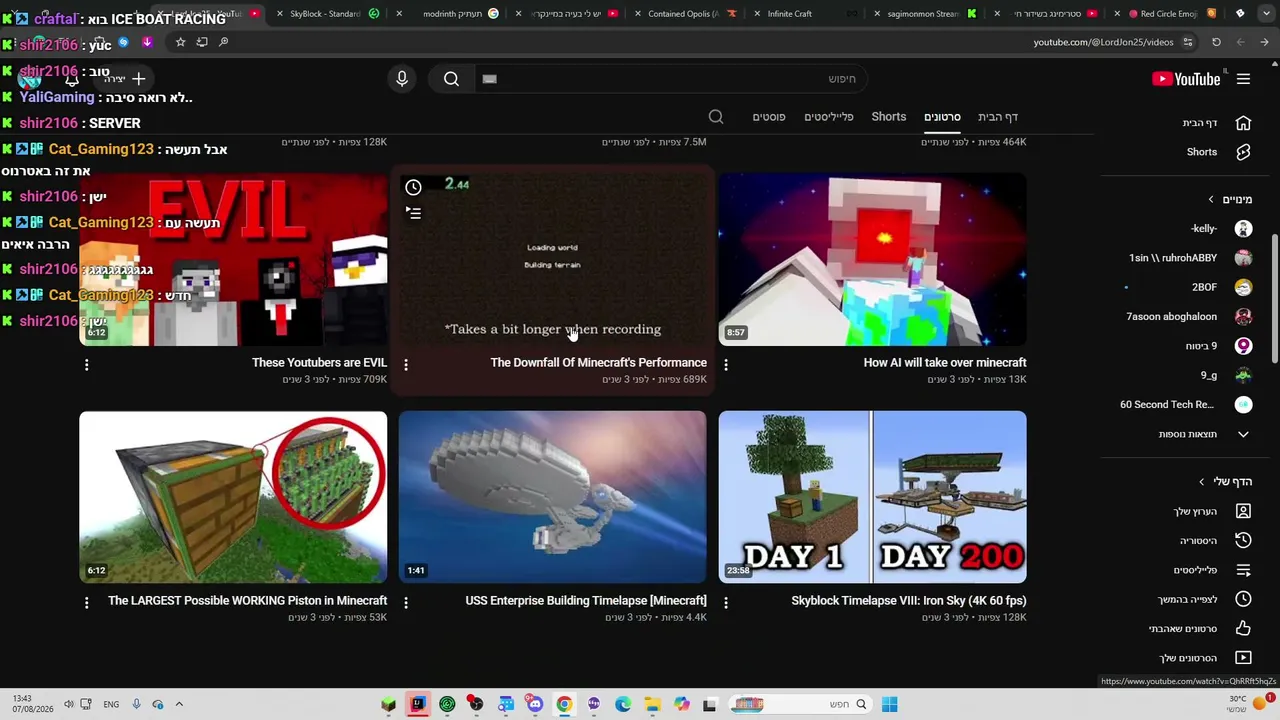Switch to the דף הבית channel tab
The height and width of the screenshot is (720, 1280).
[998, 117]
